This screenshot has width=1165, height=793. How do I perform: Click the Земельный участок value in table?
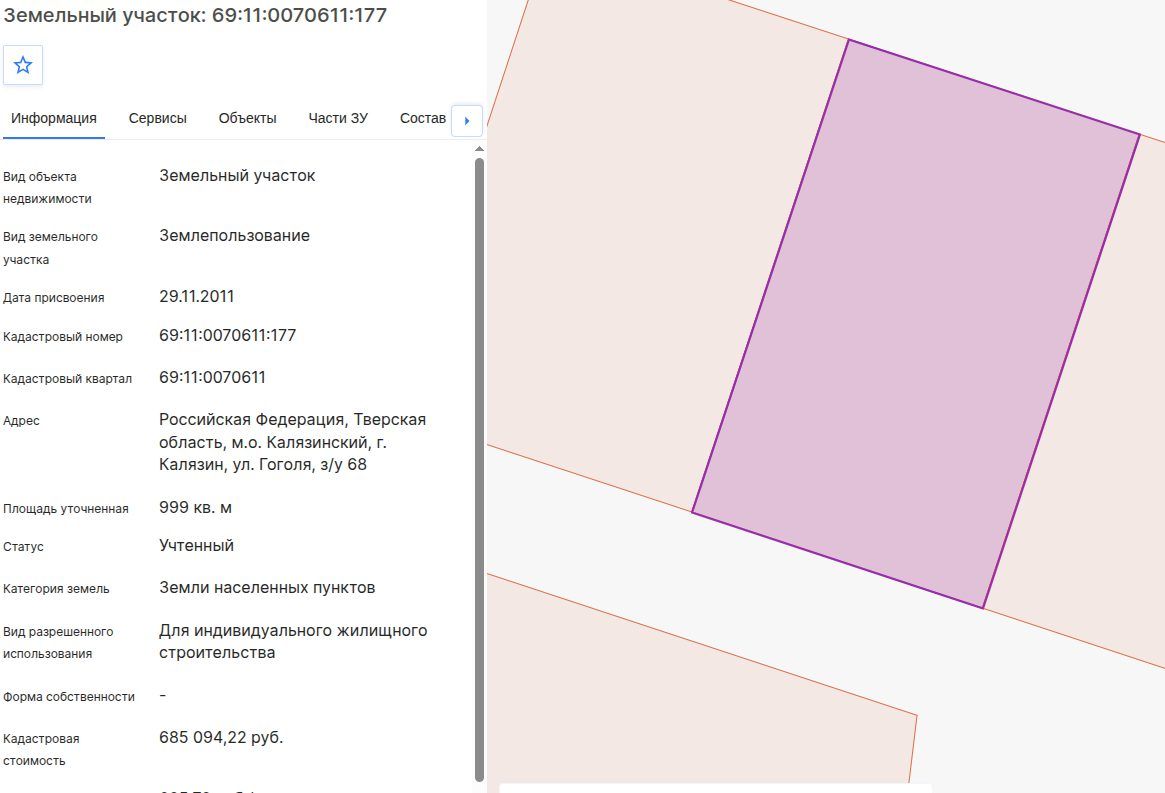click(x=237, y=175)
